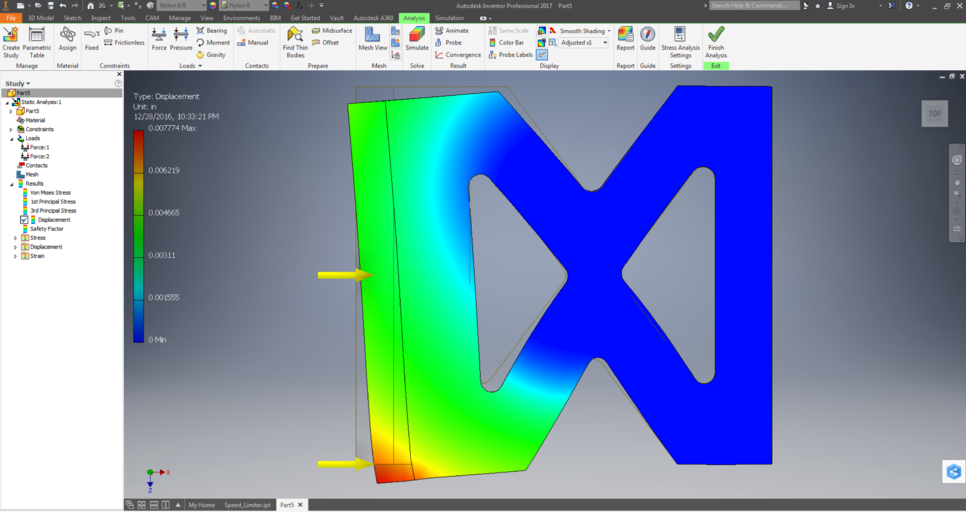Switch to the Simulation ribbon tab
Image resolution: width=966 pixels, height=512 pixels.
(449, 18)
